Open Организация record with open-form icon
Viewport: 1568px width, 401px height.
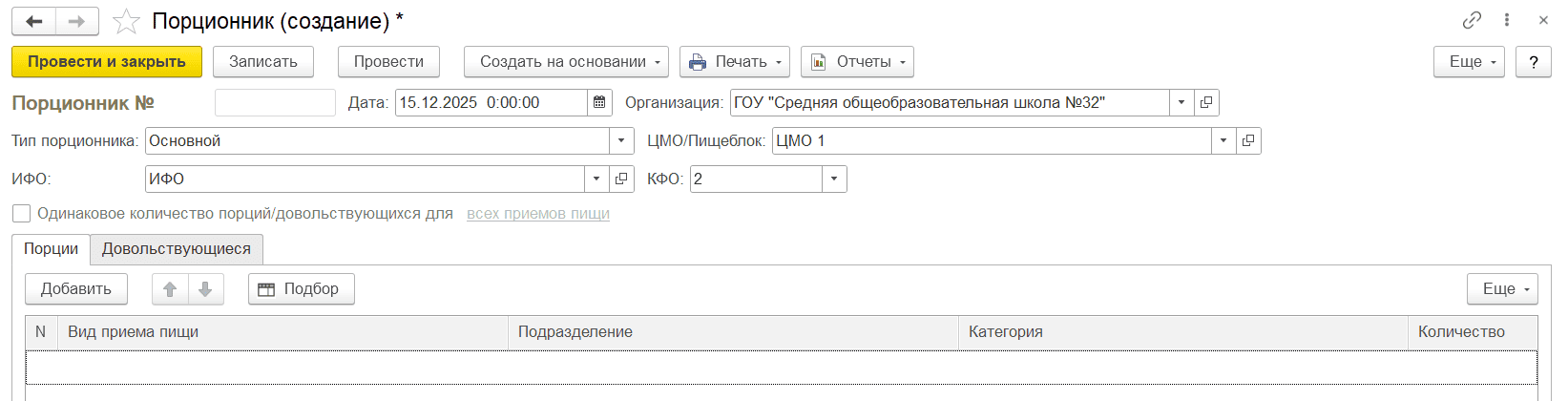(1206, 102)
